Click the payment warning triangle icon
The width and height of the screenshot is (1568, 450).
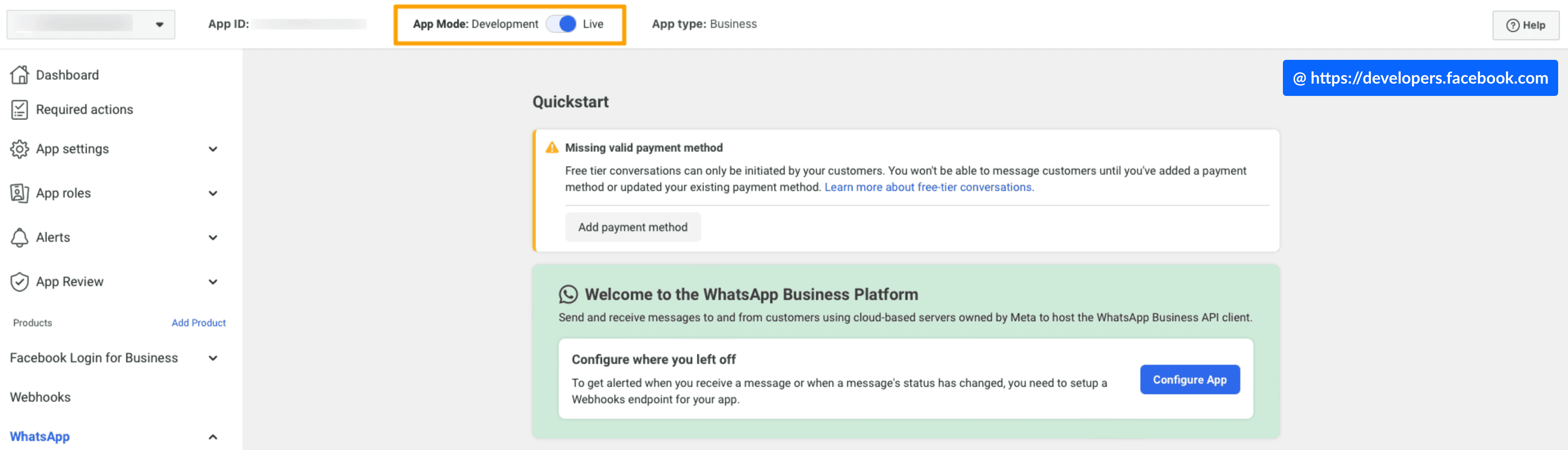(551, 148)
